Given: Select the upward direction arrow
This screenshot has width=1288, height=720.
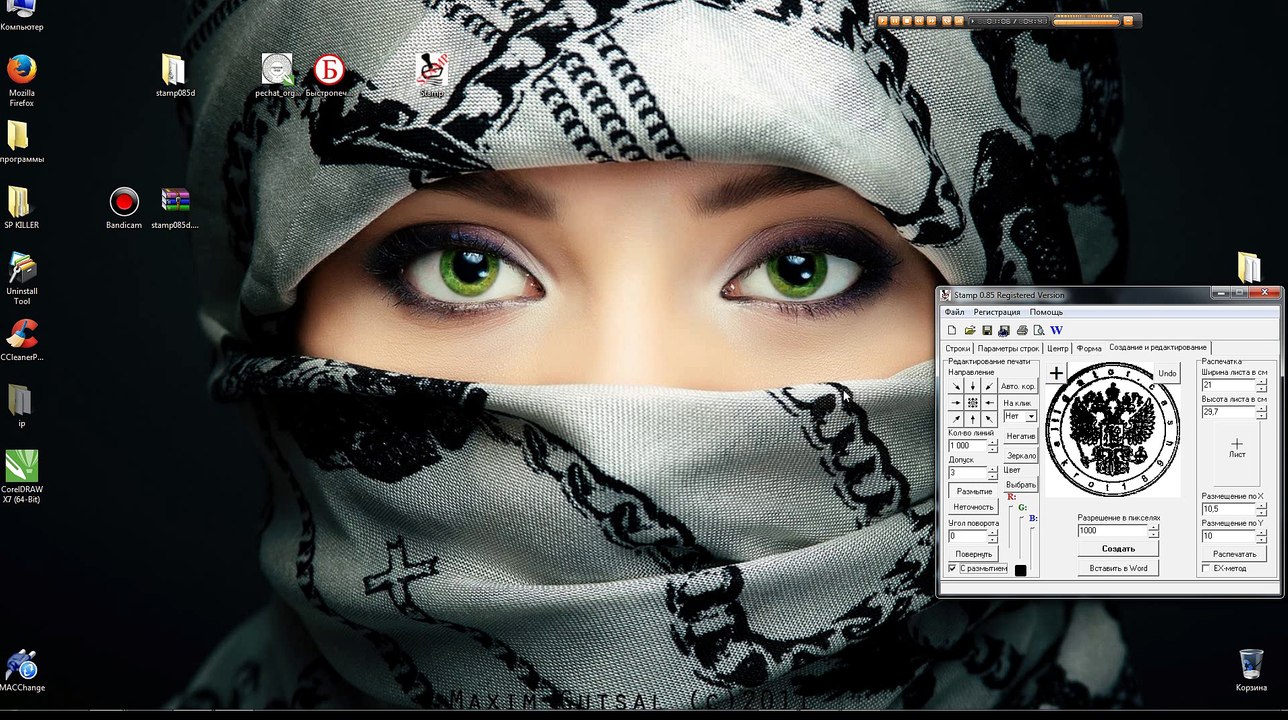Looking at the screenshot, I should 972,418.
